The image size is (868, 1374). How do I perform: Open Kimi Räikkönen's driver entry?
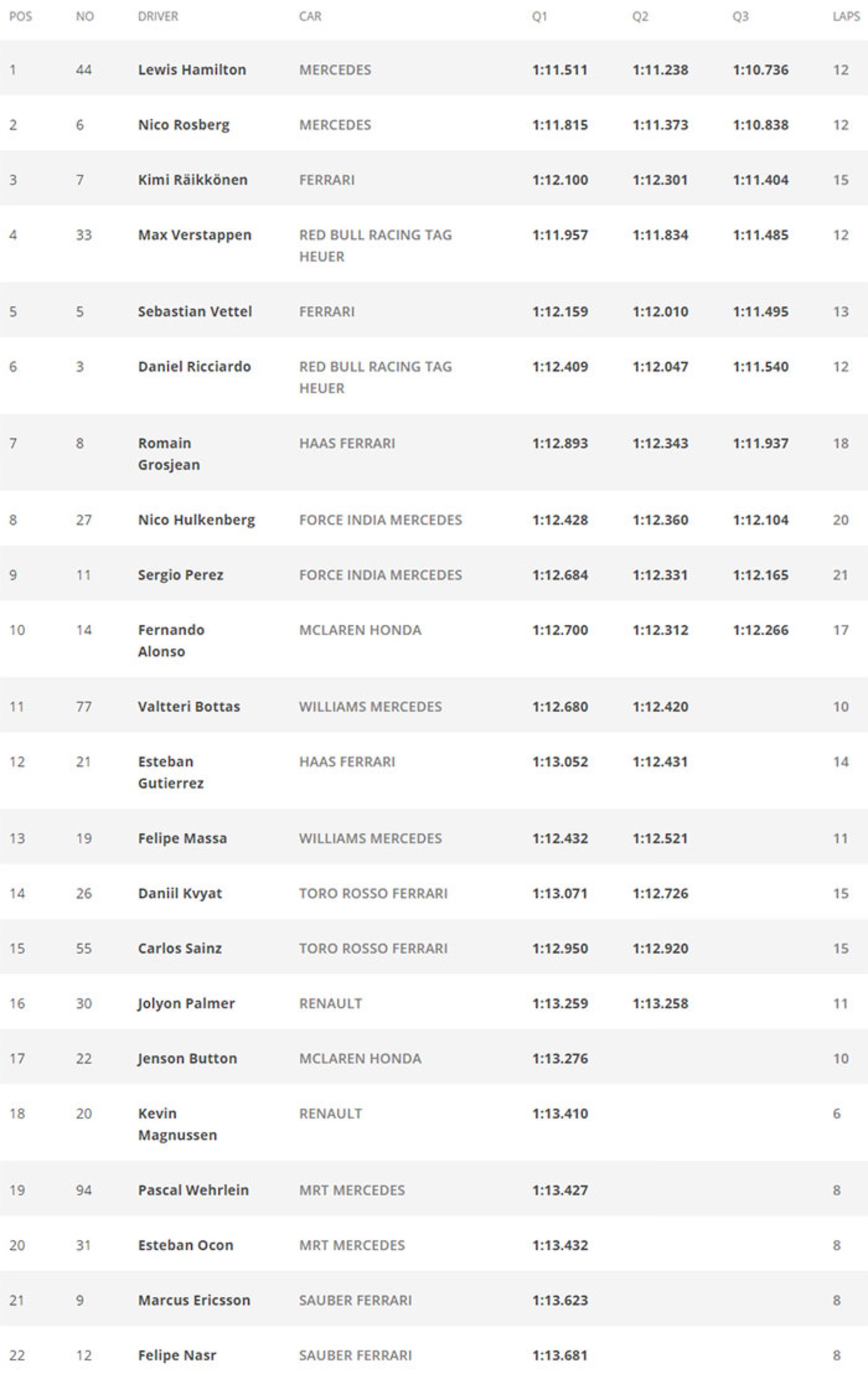tap(192, 180)
